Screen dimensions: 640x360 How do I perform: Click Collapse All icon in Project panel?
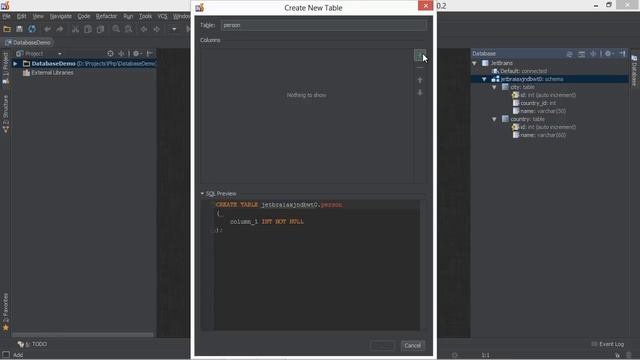(x=121, y=53)
